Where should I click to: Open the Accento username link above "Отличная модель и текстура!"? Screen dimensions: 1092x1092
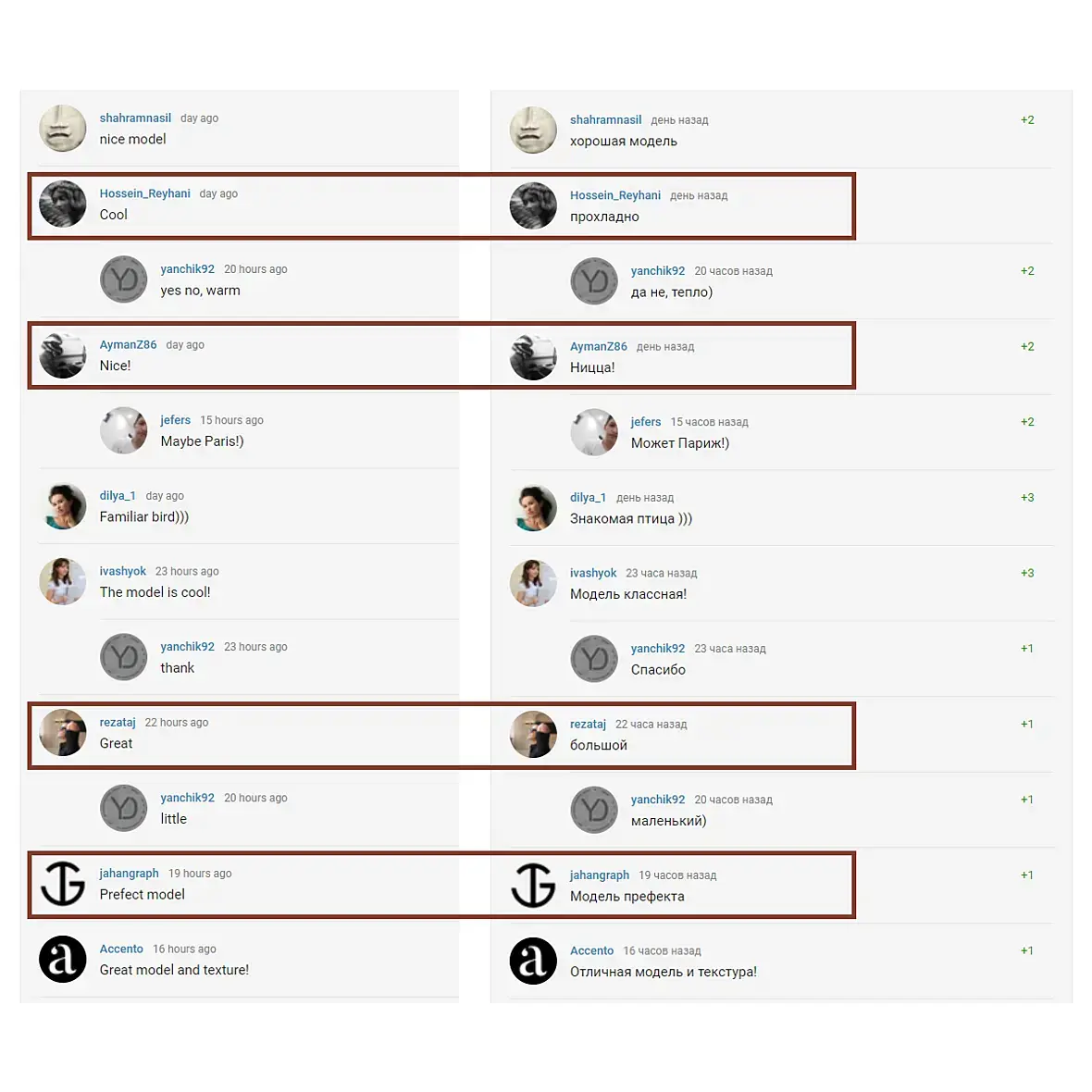point(591,951)
